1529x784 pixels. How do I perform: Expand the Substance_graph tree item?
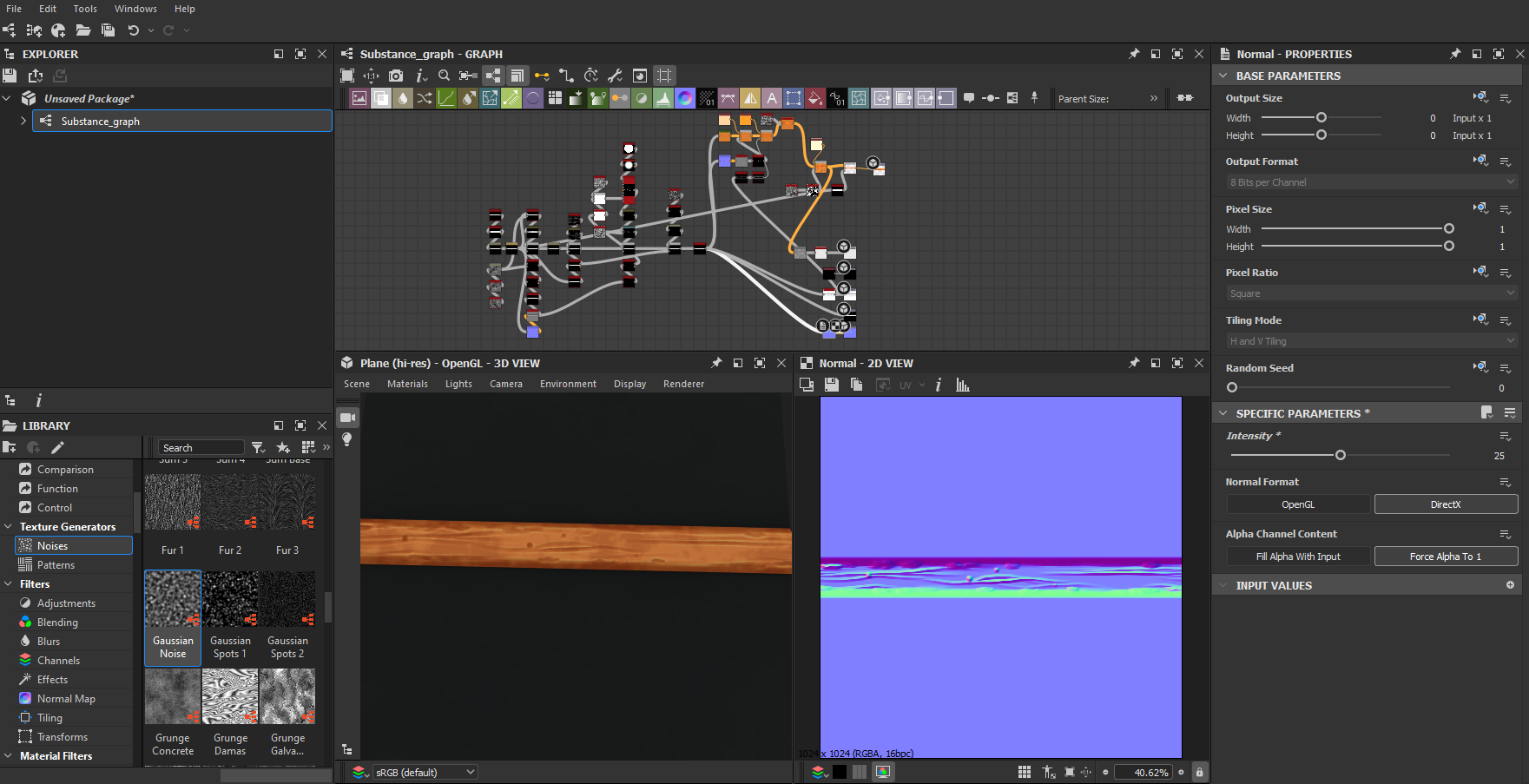click(23, 121)
